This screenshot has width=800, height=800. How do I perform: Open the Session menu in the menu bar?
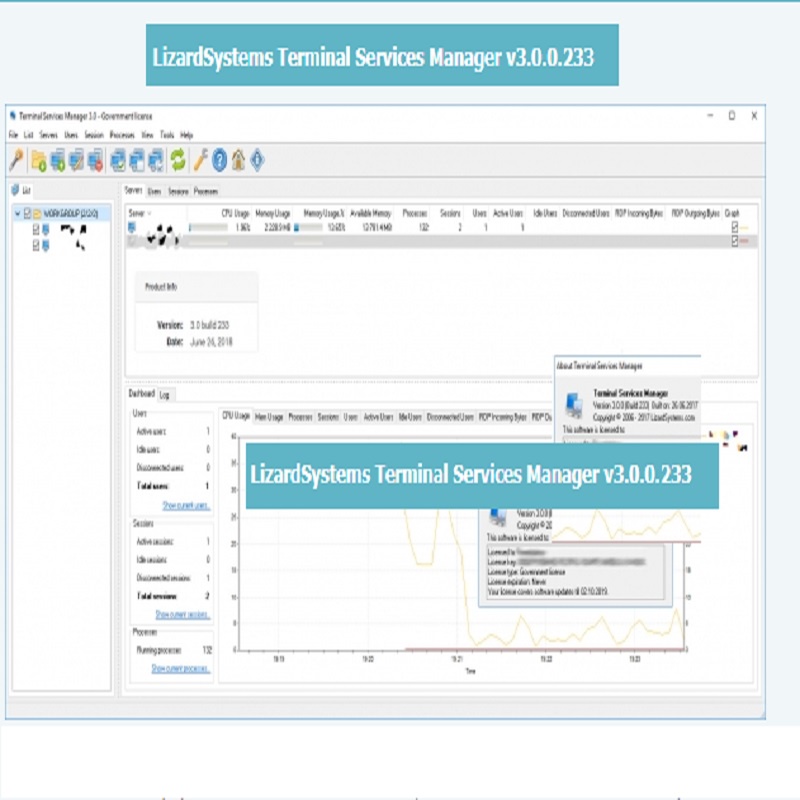pos(94,135)
